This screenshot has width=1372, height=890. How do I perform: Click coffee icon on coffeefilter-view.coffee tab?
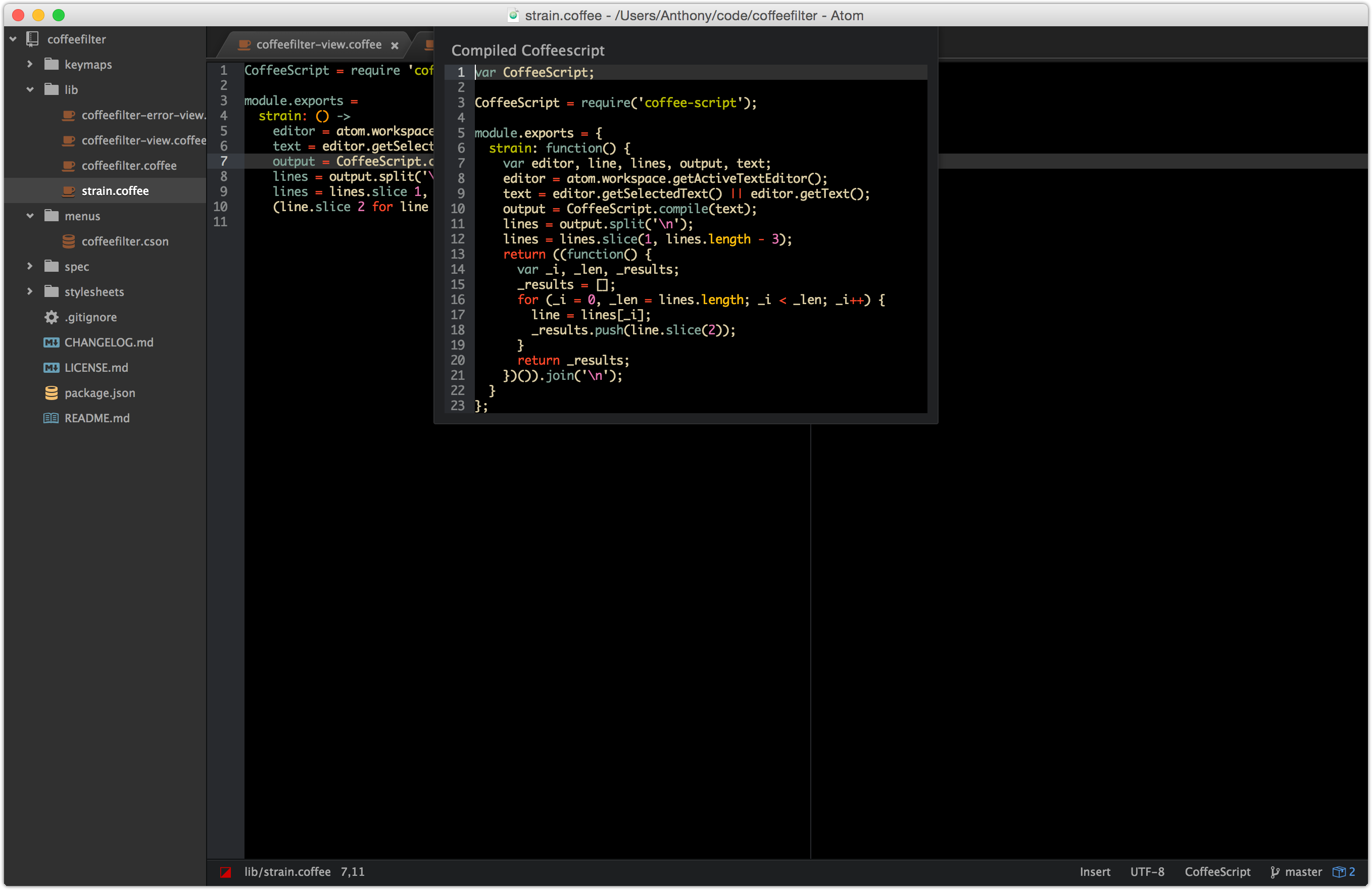[244, 44]
